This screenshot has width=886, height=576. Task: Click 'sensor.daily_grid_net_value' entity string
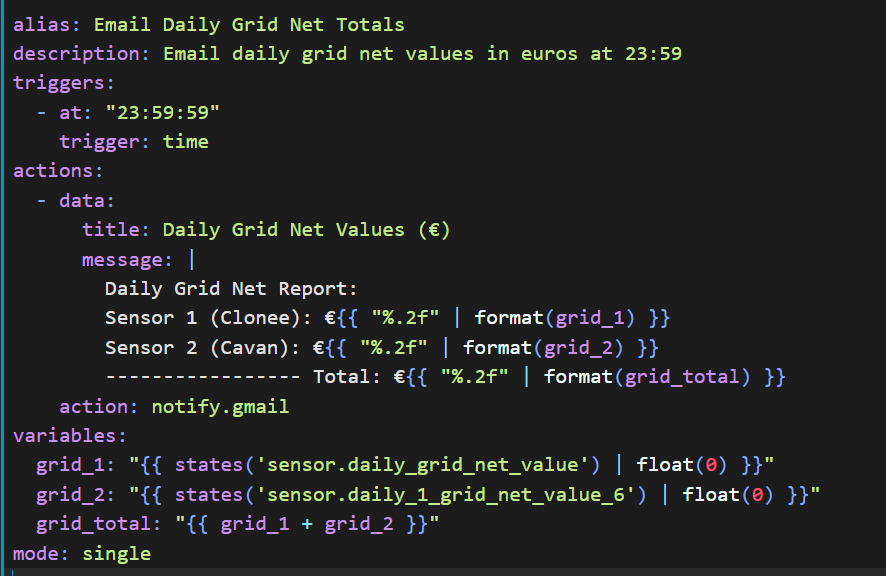click(x=423, y=465)
